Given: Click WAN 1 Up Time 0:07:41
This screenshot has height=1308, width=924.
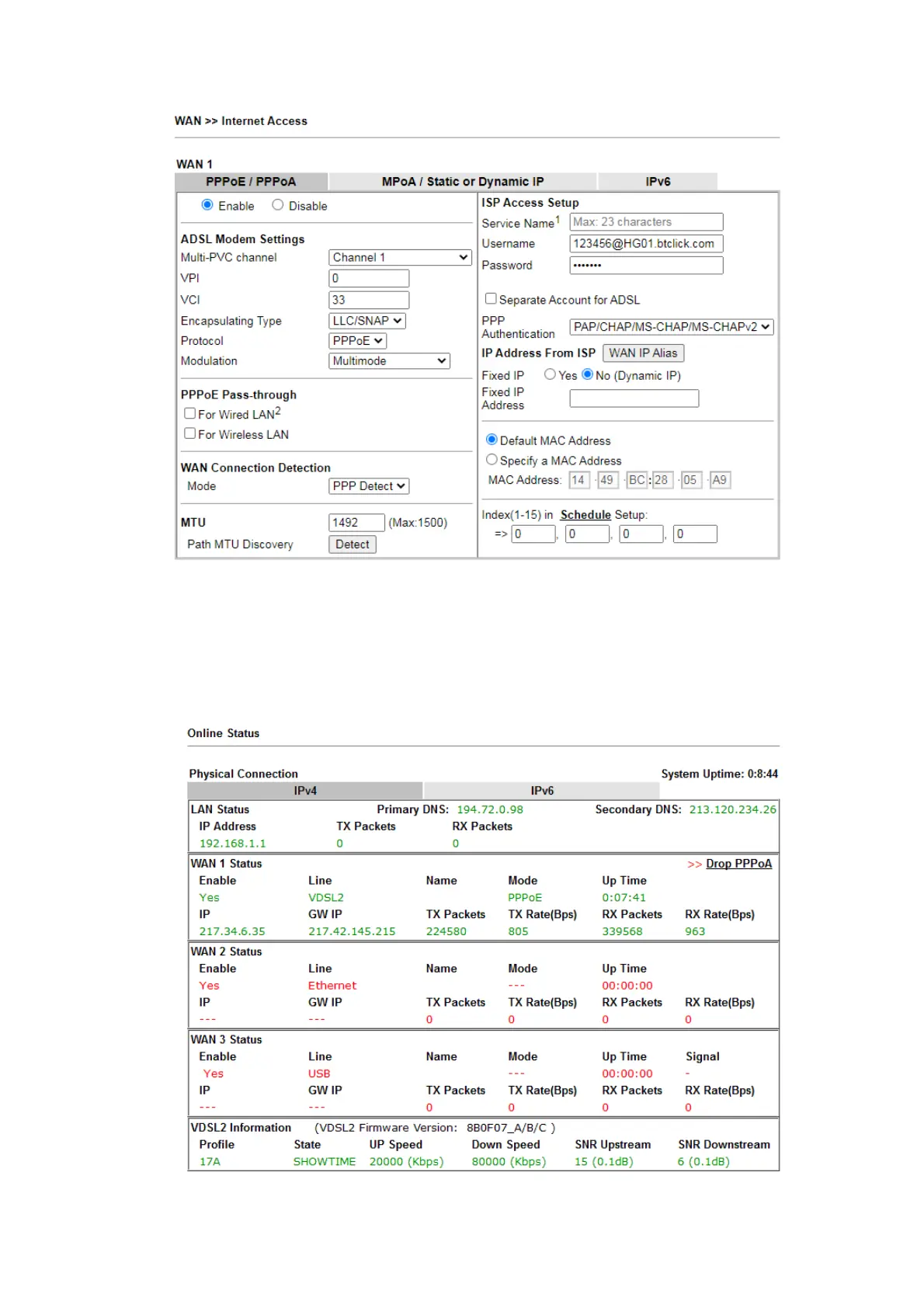Looking at the screenshot, I should coord(624,898).
